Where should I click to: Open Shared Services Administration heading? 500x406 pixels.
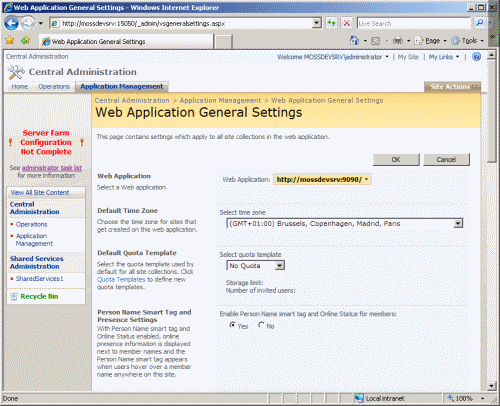[36, 262]
